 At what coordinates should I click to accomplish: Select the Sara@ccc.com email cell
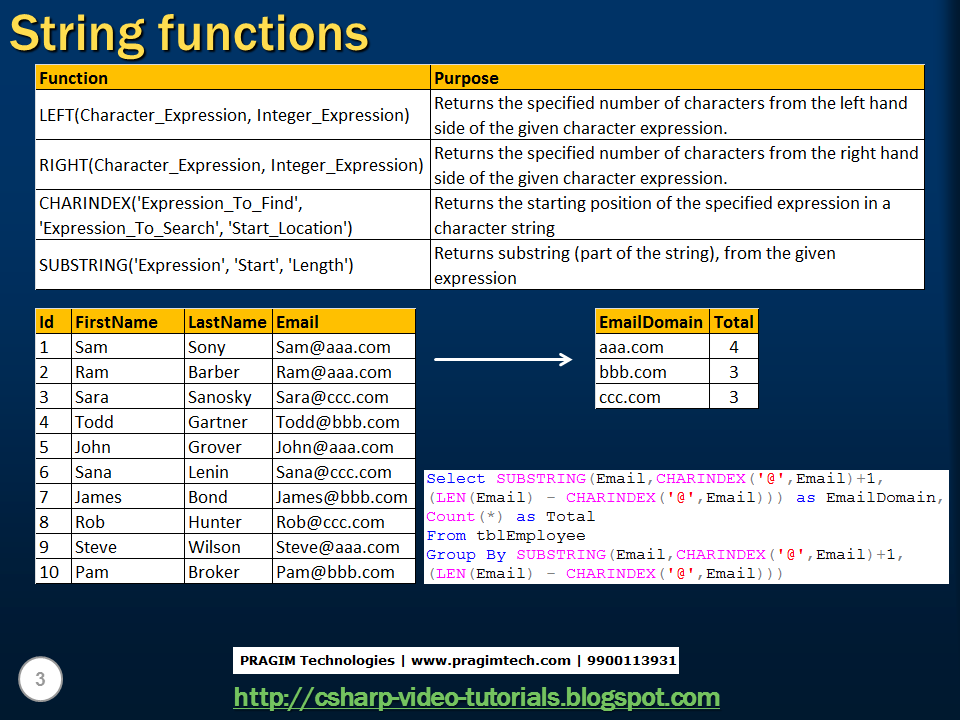343,397
